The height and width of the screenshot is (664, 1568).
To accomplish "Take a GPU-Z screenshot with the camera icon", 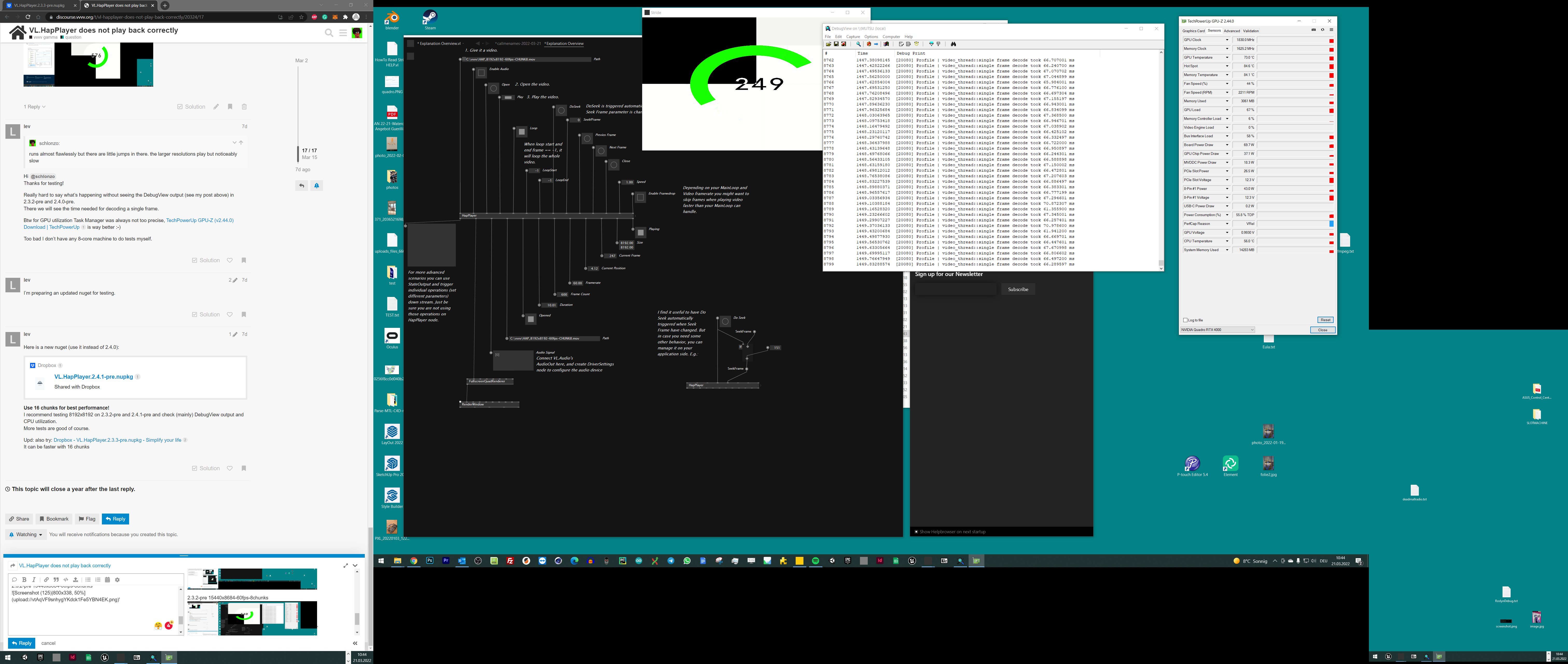I will tap(1314, 30).
